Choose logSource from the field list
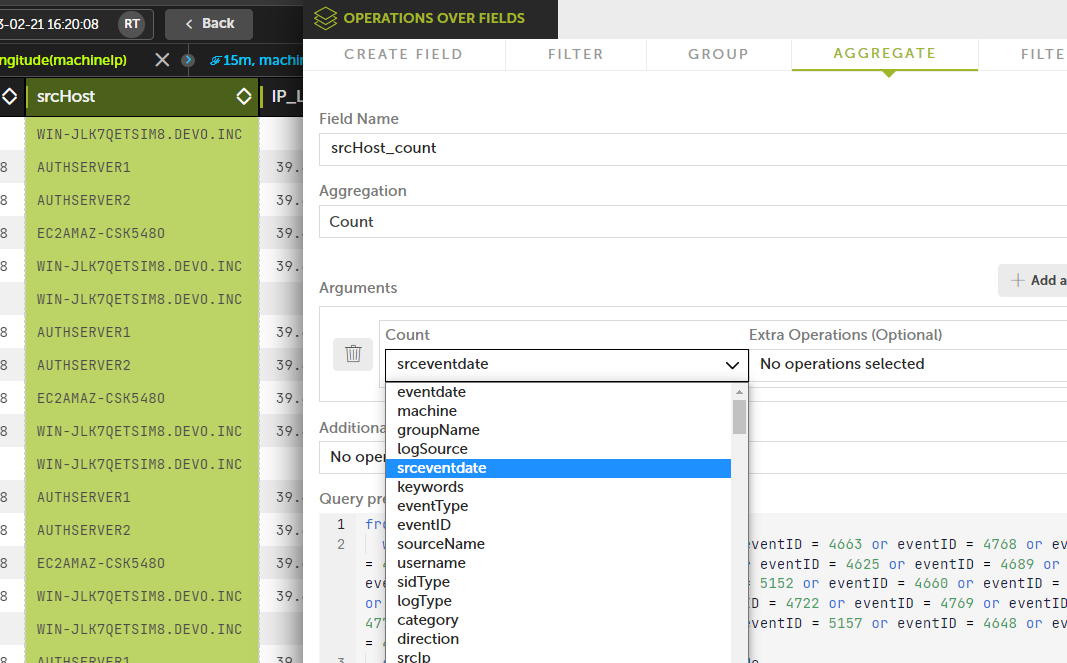 coord(558,449)
